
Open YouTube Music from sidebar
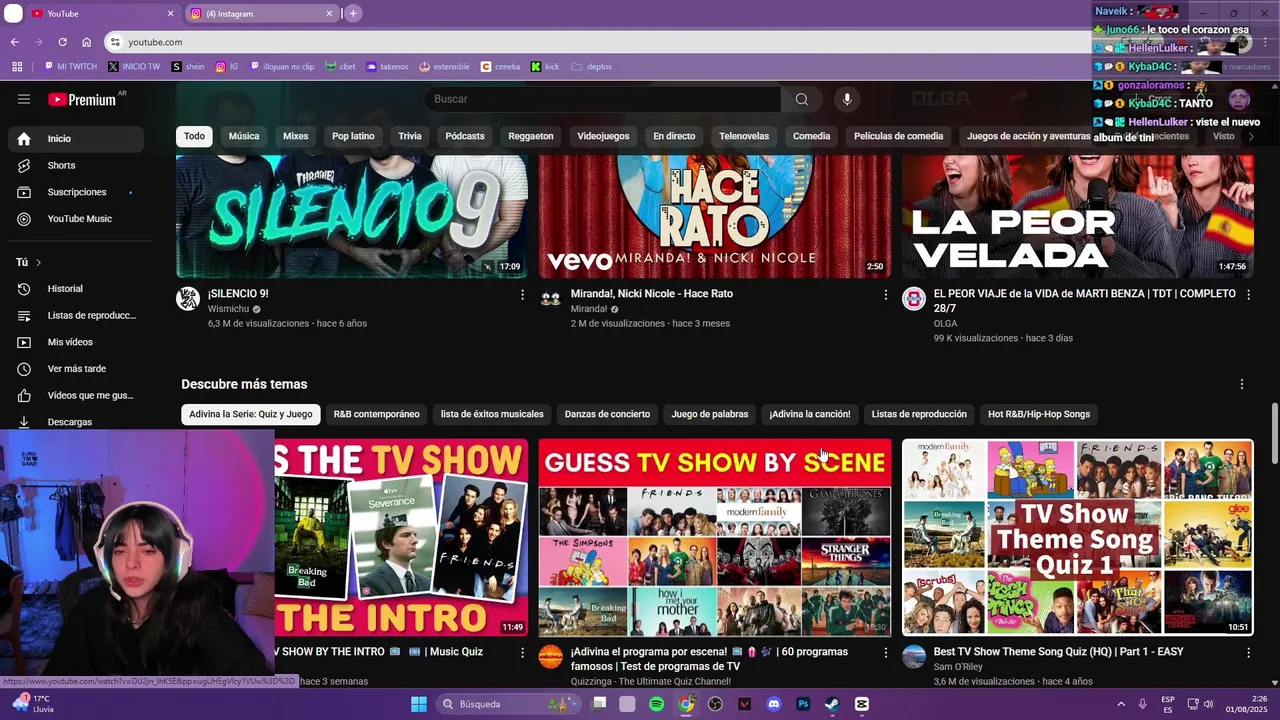(75, 219)
